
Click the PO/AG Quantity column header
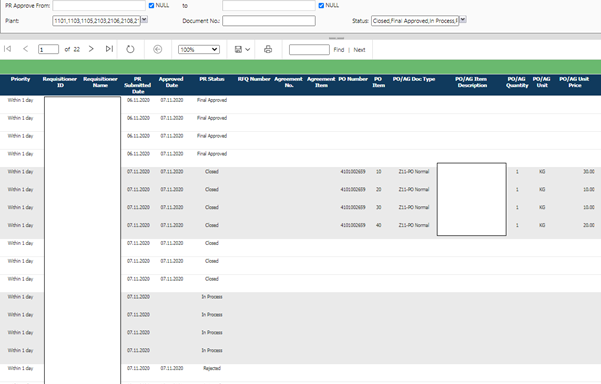pyautogui.click(x=517, y=82)
